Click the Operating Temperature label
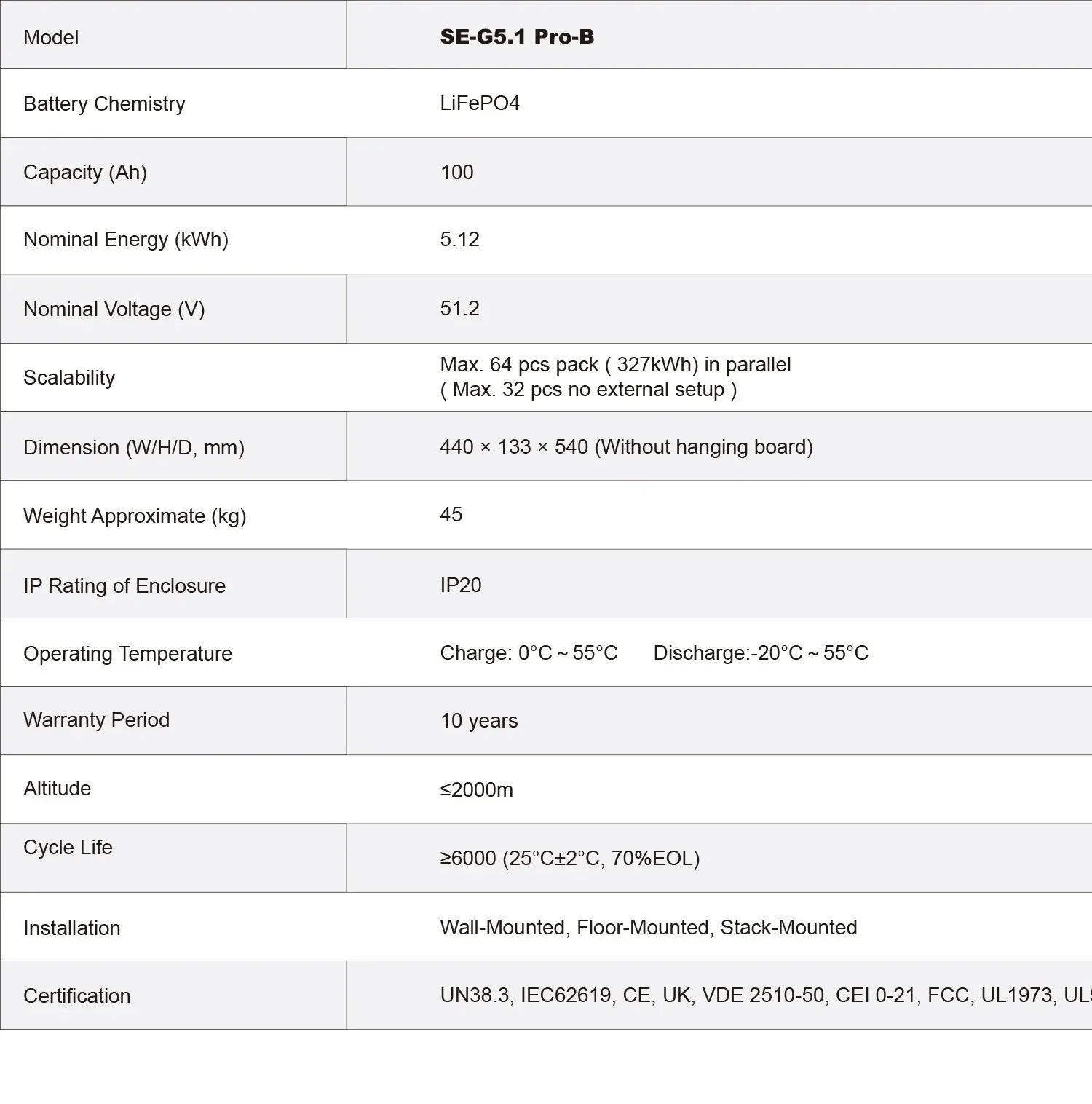The height and width of the screenshot is (1104, 1092). 127,654
